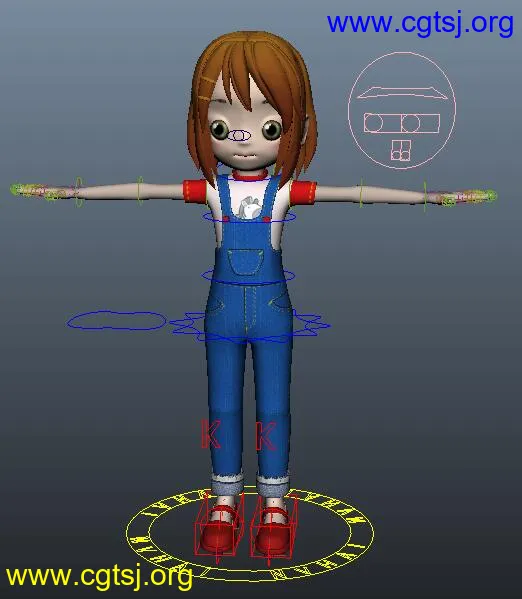Pick the green wrist ring on viewer's right arm
Image resolution: width=522 pixels, height=599 pixels.
(x=425, y=196)
